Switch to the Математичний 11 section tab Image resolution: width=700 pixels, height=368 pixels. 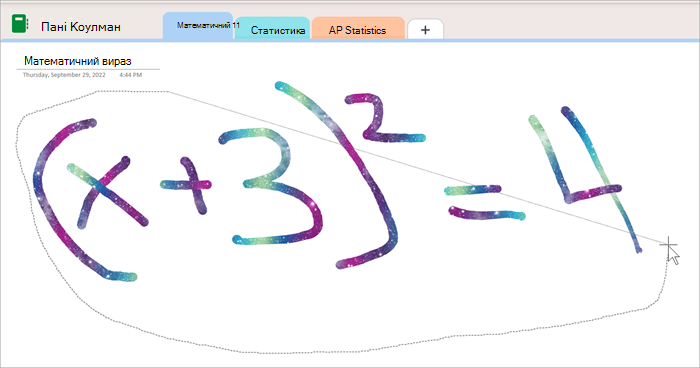[x=198, y=26]
